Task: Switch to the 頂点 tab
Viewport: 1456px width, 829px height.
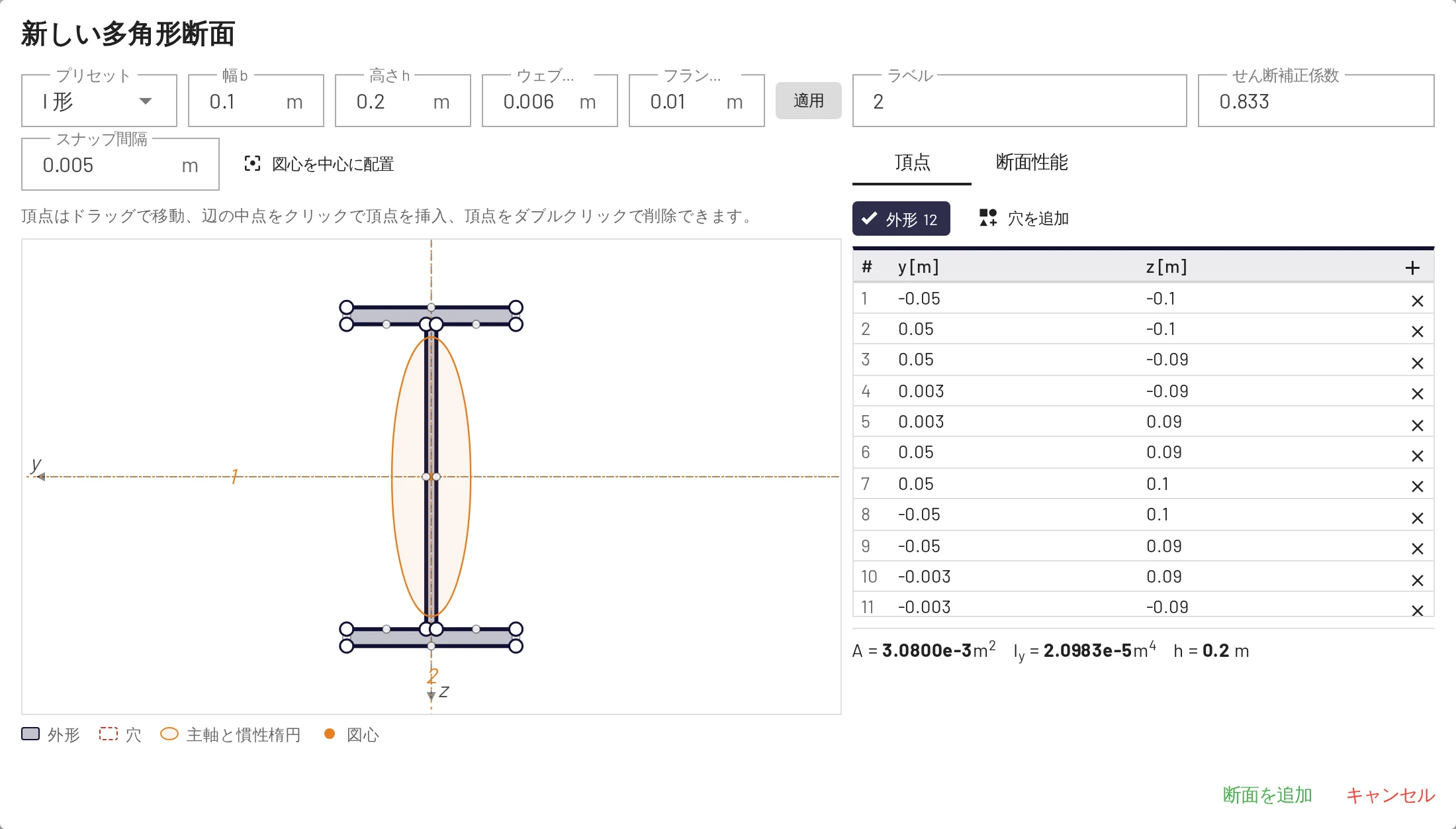Action: click(x=912, y=162)
